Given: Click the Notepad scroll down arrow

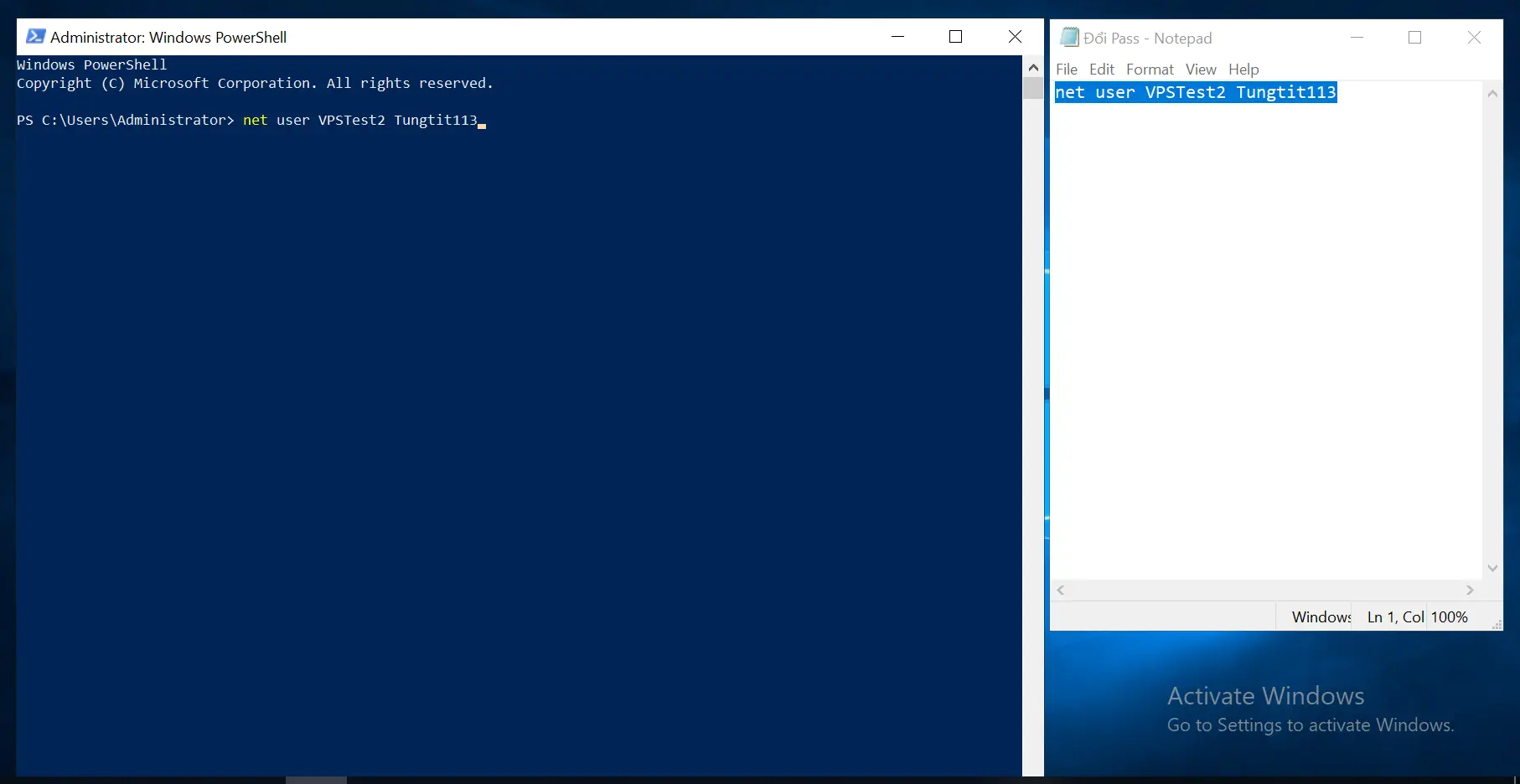Looking at the screenshot, I should (x=1492, y=568).
